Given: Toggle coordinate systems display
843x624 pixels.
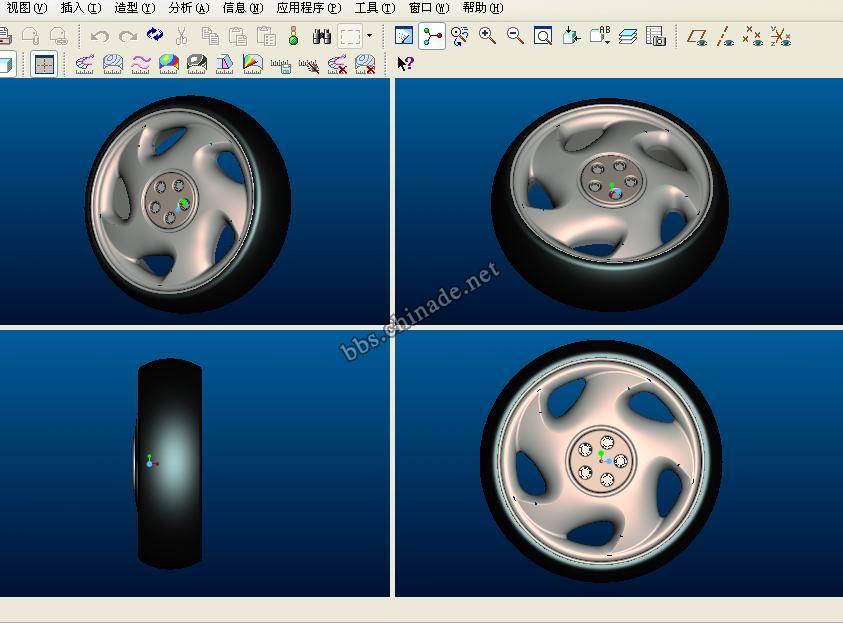Looking at the screenshot, I should [781, 37].
